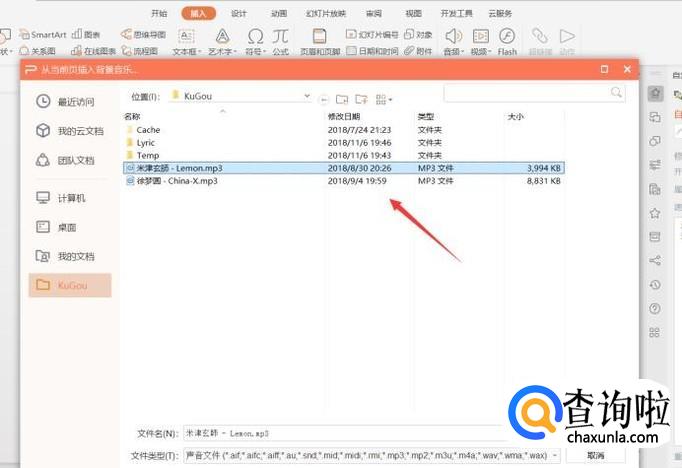Open 页眉和页脚 header and footer

click(320, 42)
